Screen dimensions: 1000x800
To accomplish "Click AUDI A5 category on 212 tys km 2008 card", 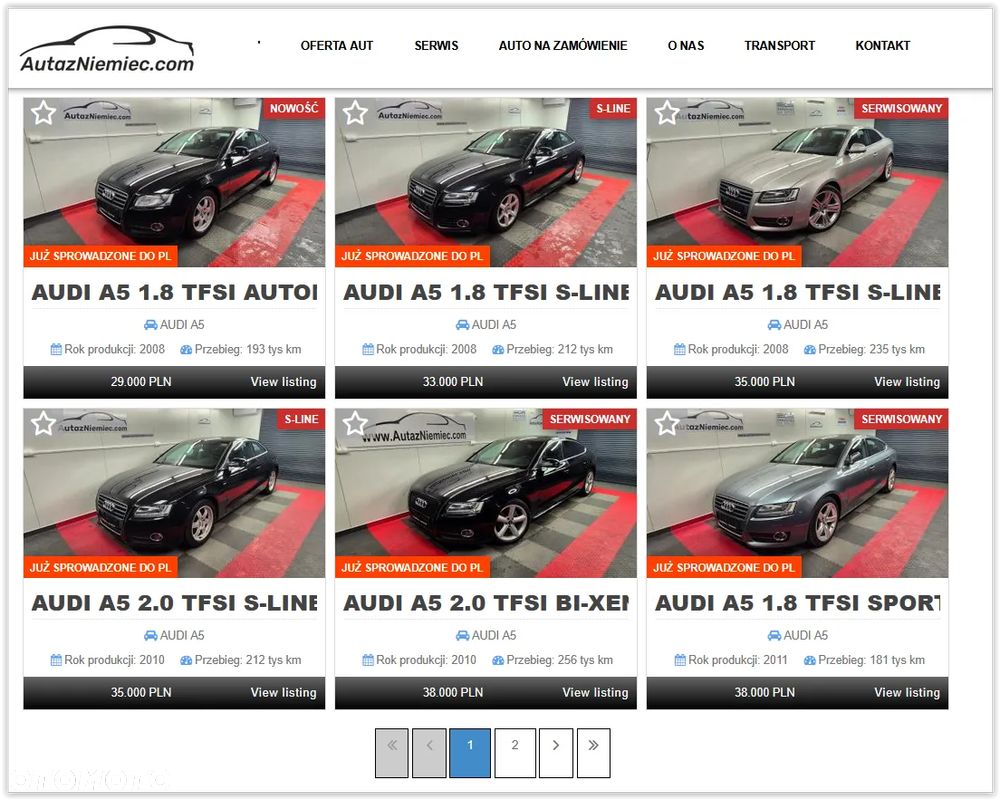I will click(494, 325).
